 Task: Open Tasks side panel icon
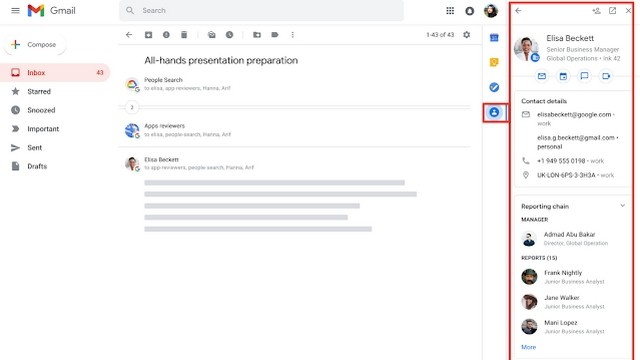(494, 87)
